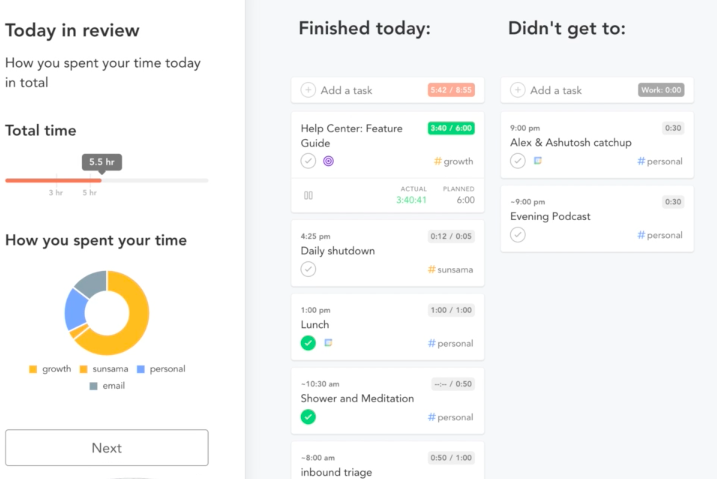717x479 pixels.
Task: Click the plus icon in Finished today
Action: [308, 90]
